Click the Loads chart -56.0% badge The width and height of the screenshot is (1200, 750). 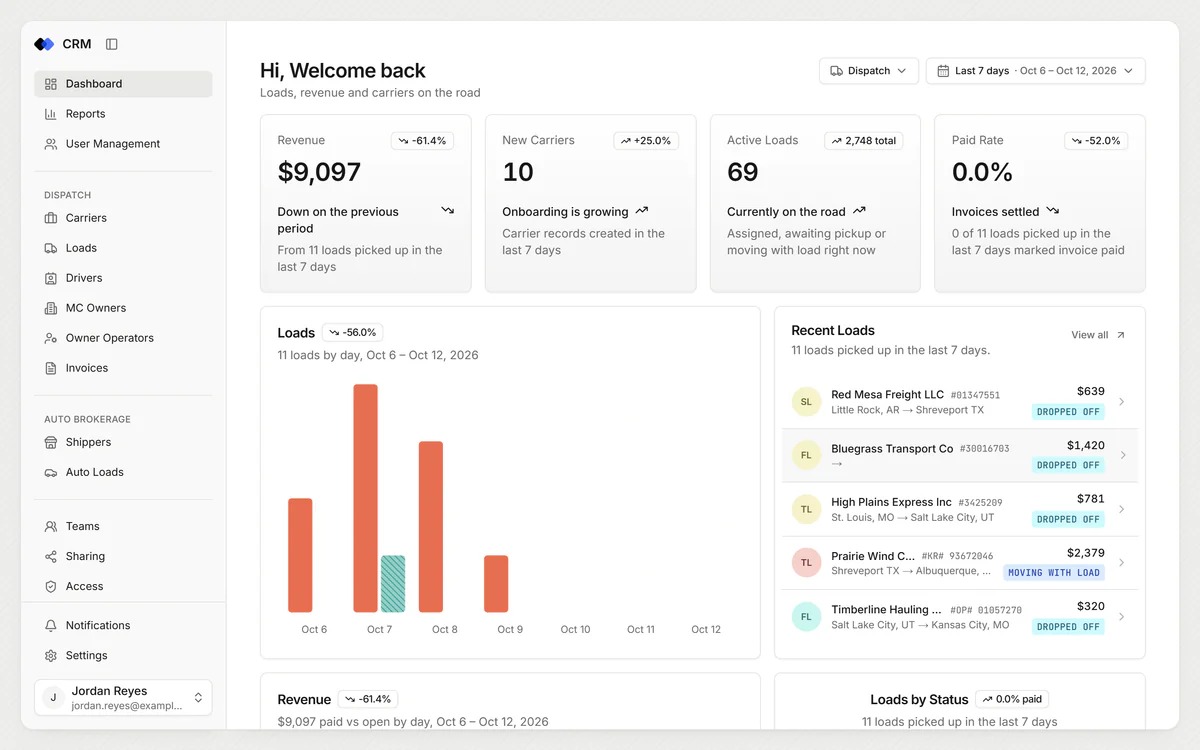(353, 333)
